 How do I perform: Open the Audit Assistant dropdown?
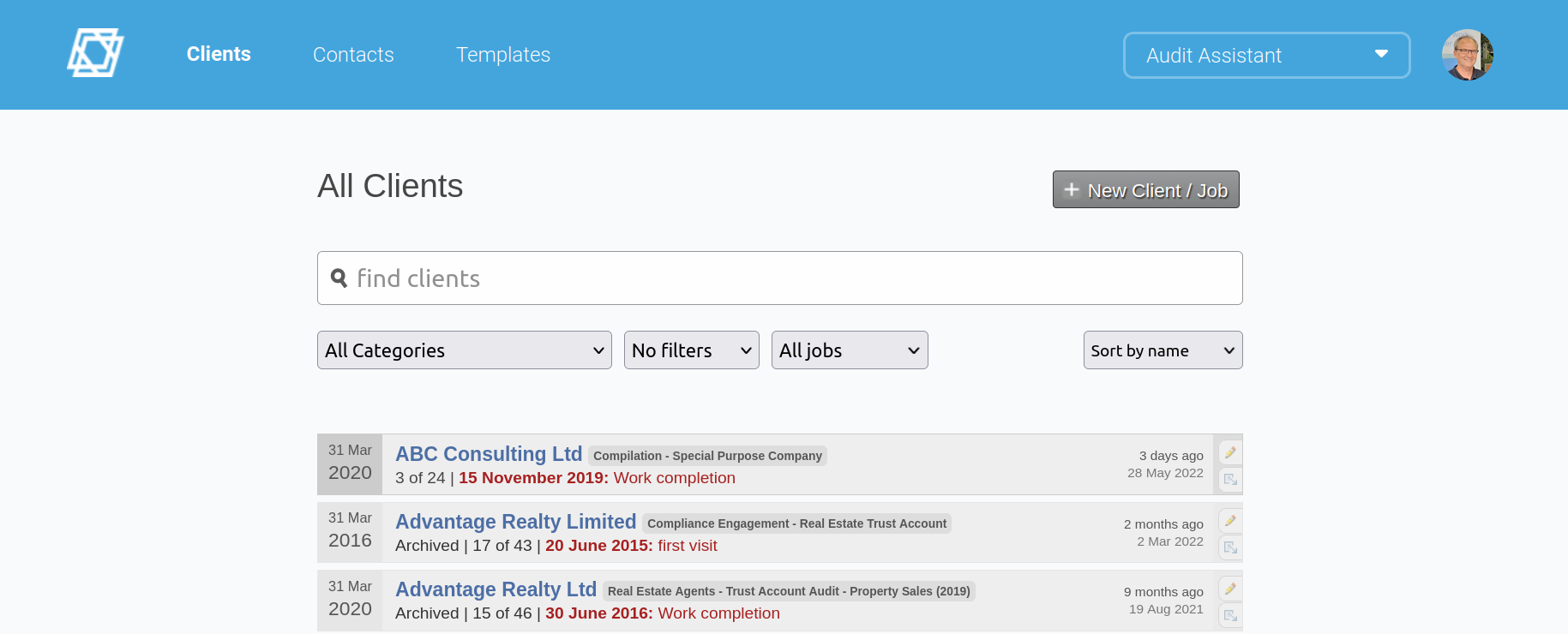pos(1266,55)
